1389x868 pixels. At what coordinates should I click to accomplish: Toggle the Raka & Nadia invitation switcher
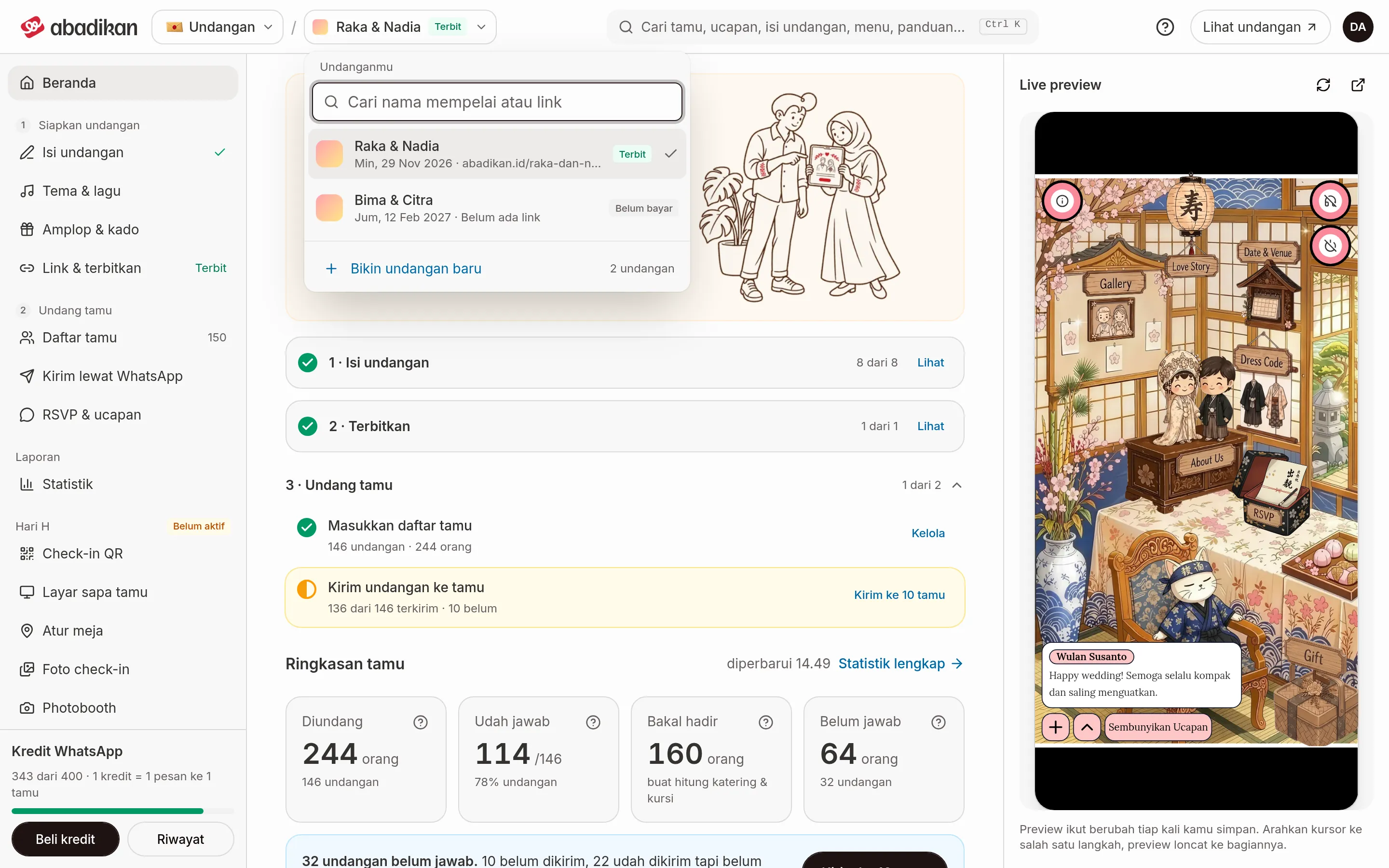(400, 27)
